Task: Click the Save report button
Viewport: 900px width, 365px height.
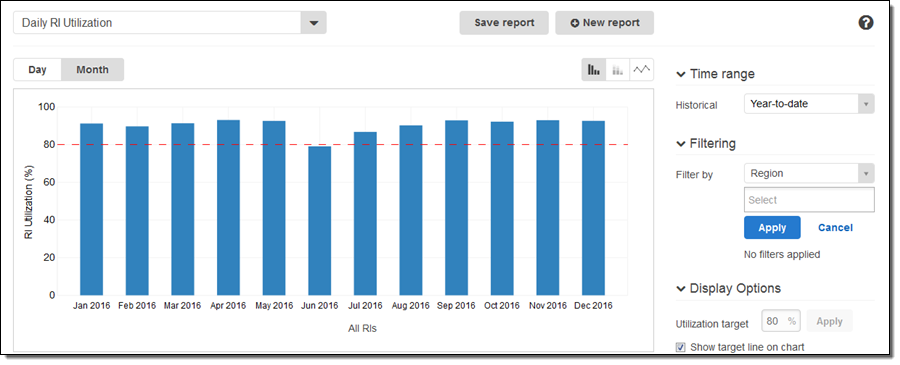Action: click(504, 23)
